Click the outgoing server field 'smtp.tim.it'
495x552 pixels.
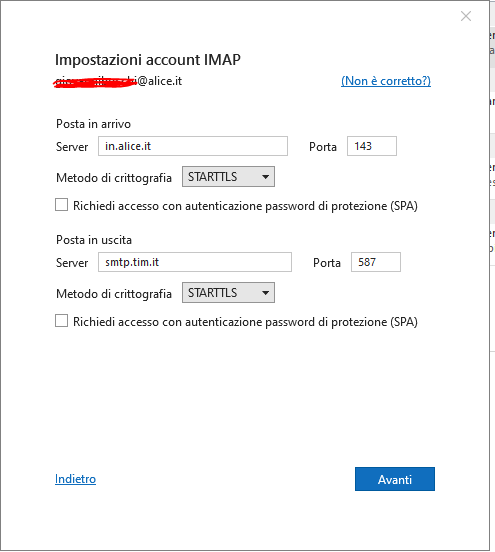195,262
